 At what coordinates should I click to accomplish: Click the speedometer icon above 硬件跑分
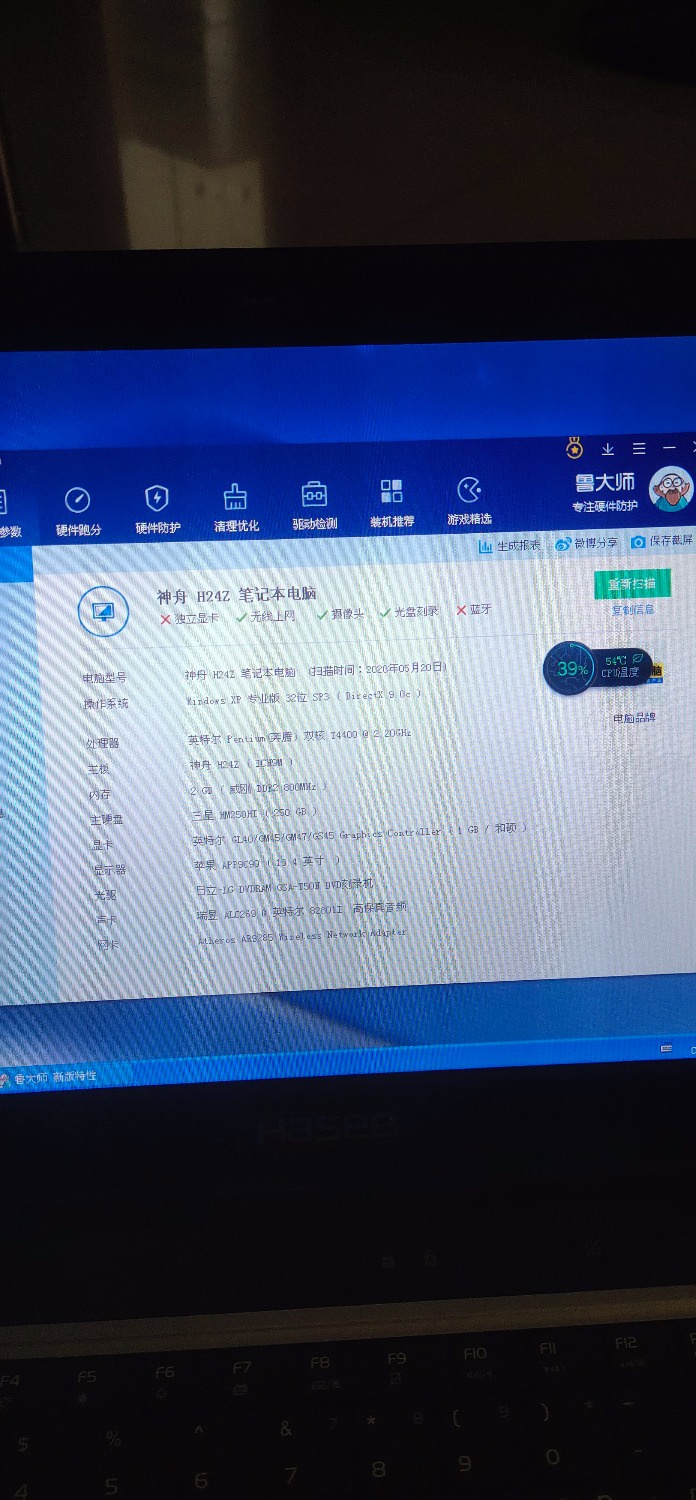77,500
